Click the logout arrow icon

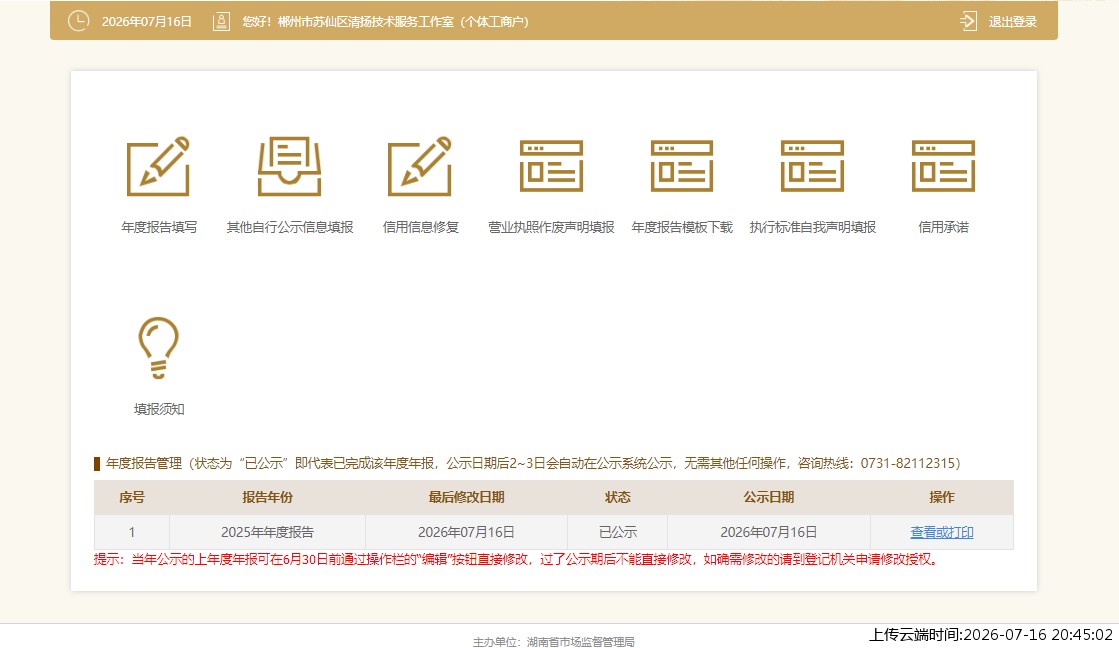click(x=968, y=21)
